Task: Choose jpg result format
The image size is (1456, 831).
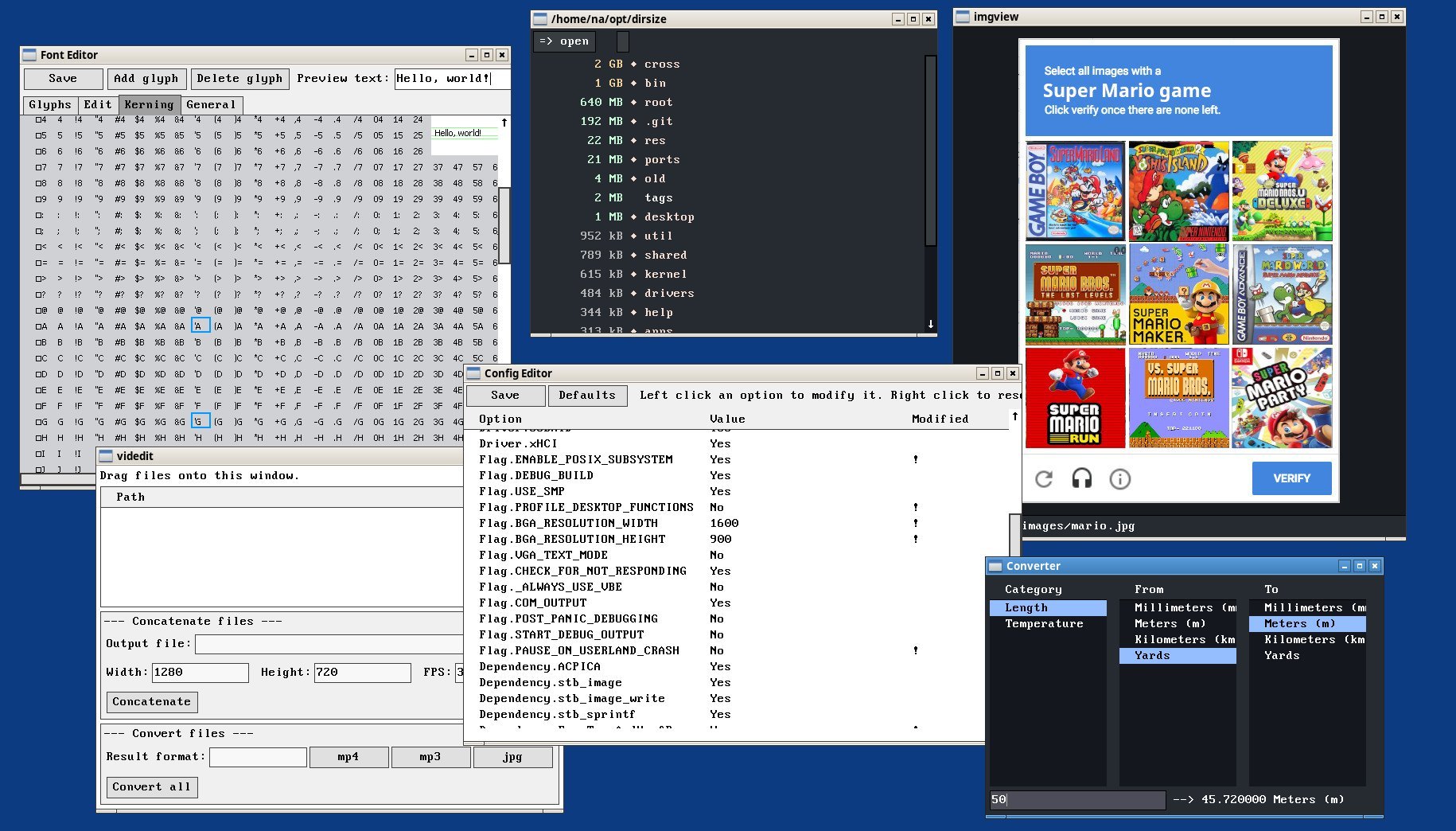Action: click(513, 757)
